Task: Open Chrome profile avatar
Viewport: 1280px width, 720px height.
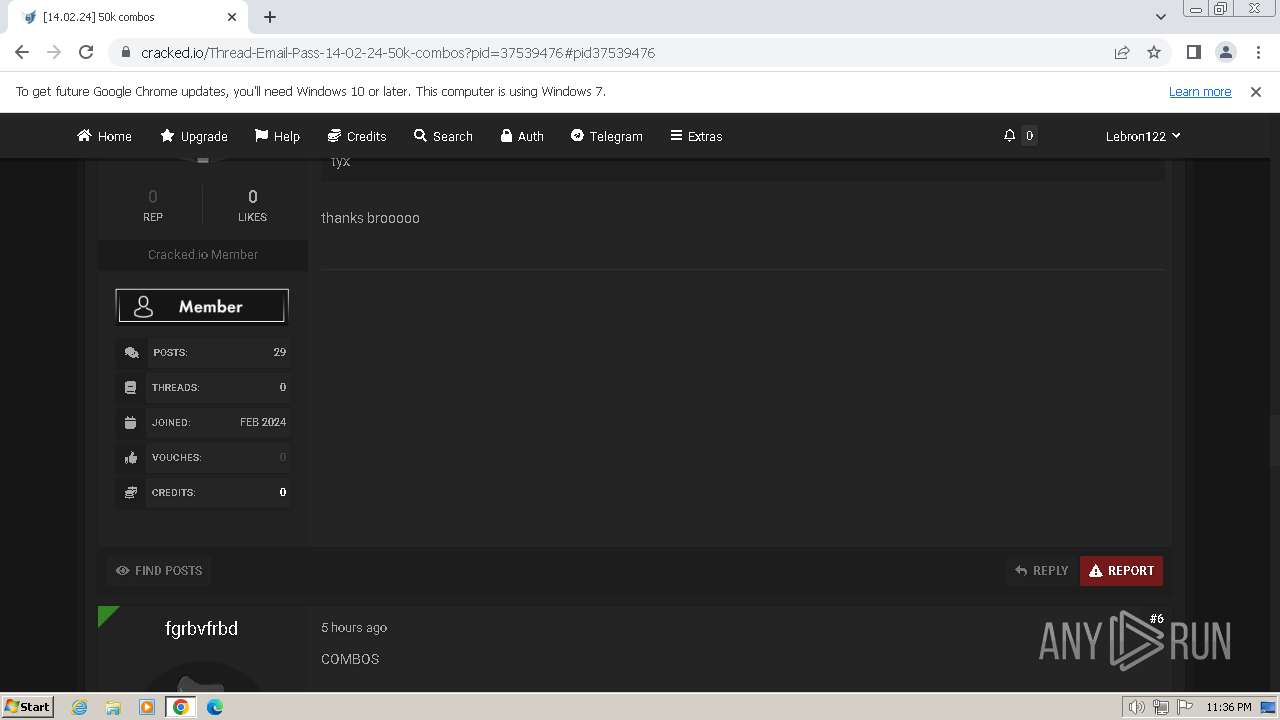Action: coord(1225,52)
